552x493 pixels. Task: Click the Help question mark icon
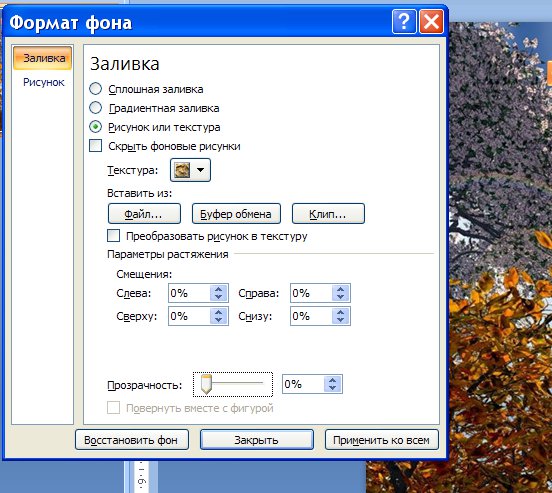[x=404, y=22]
